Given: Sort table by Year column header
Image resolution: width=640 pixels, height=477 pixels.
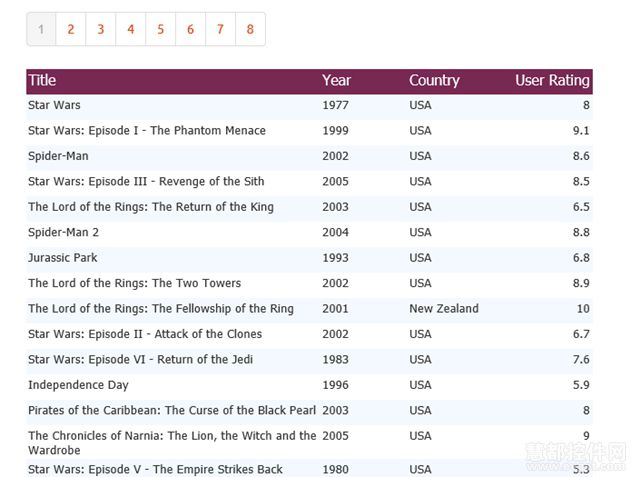Looking at the screenshot, I should coord(336,80).
